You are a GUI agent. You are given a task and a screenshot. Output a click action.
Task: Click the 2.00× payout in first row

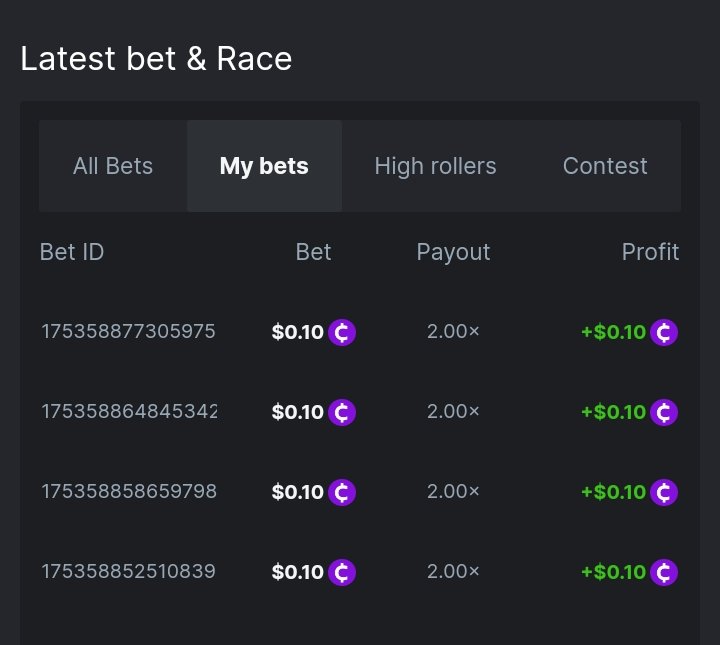[x=453, y=332]
